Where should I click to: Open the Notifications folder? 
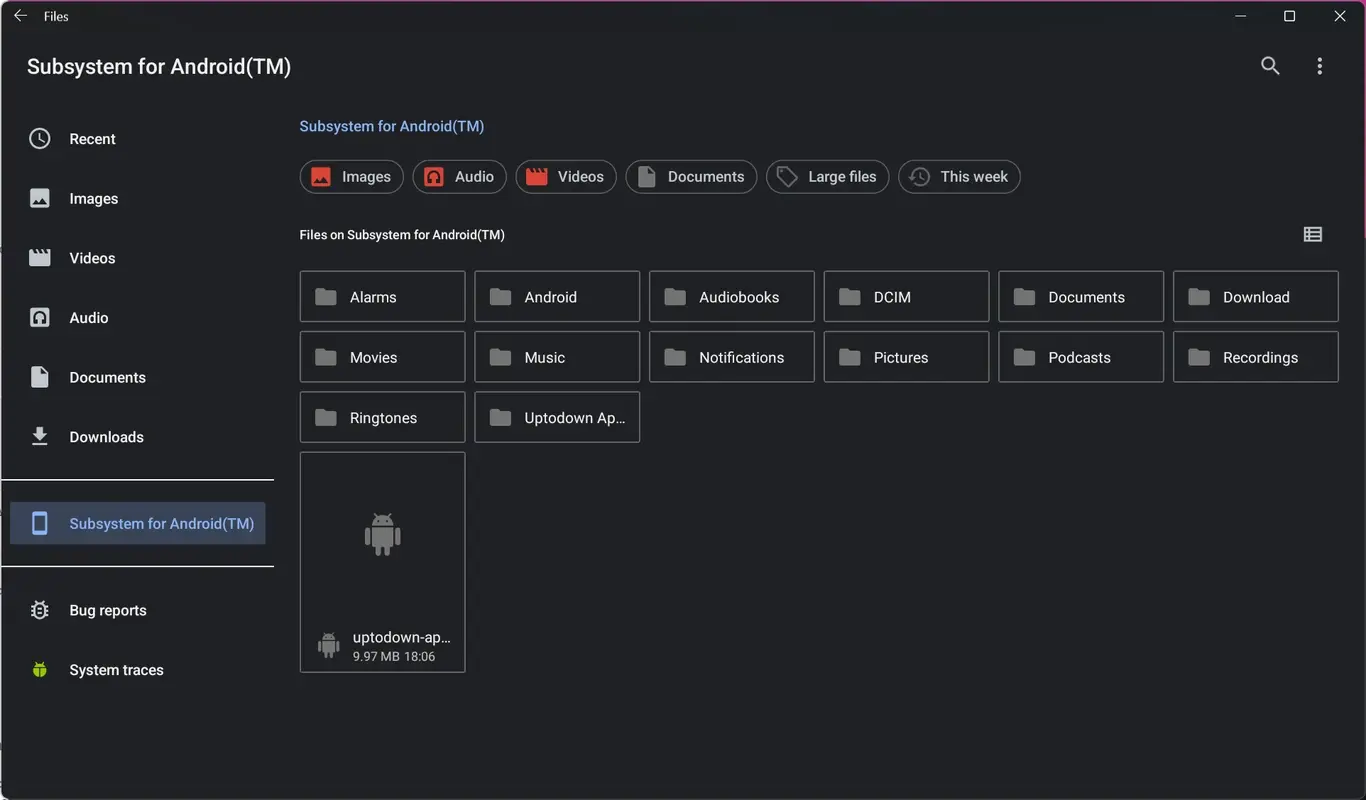[731, 356]
